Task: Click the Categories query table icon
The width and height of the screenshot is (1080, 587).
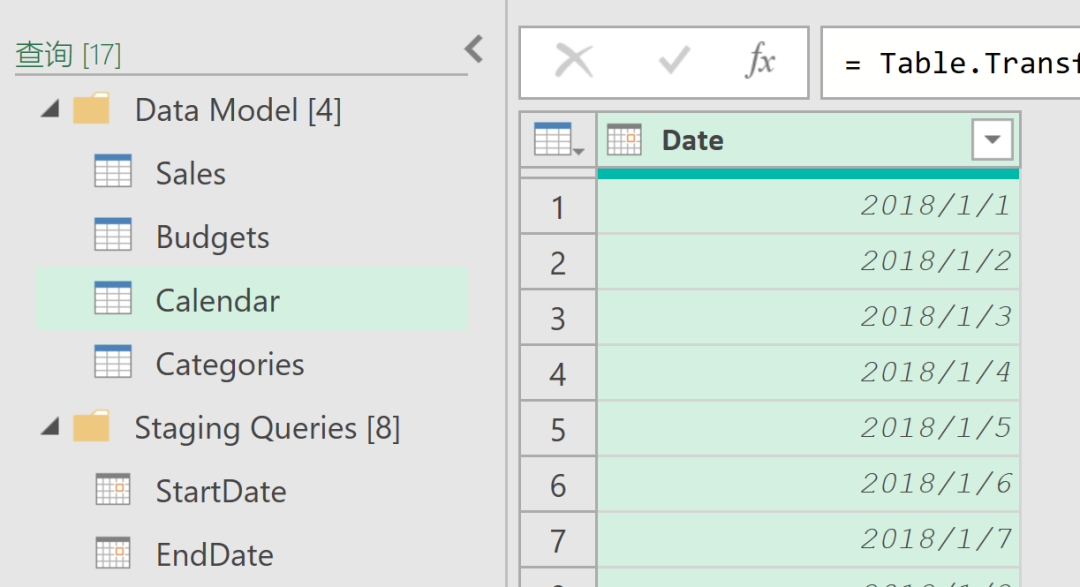Action: [112, 363]
